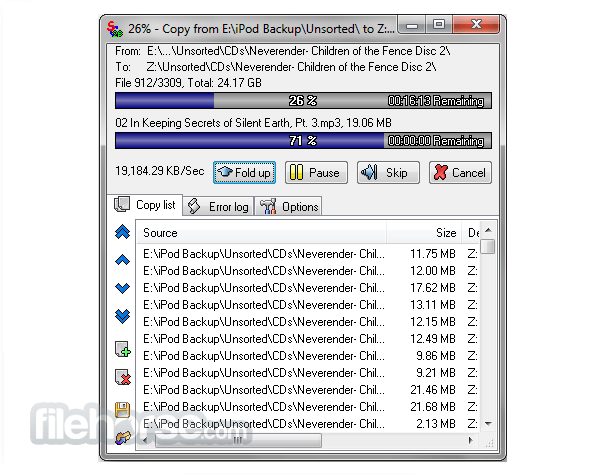The height and width of the screenshot is (475, 600).
Task: Load a saved copy list
Action: (122, 437)
